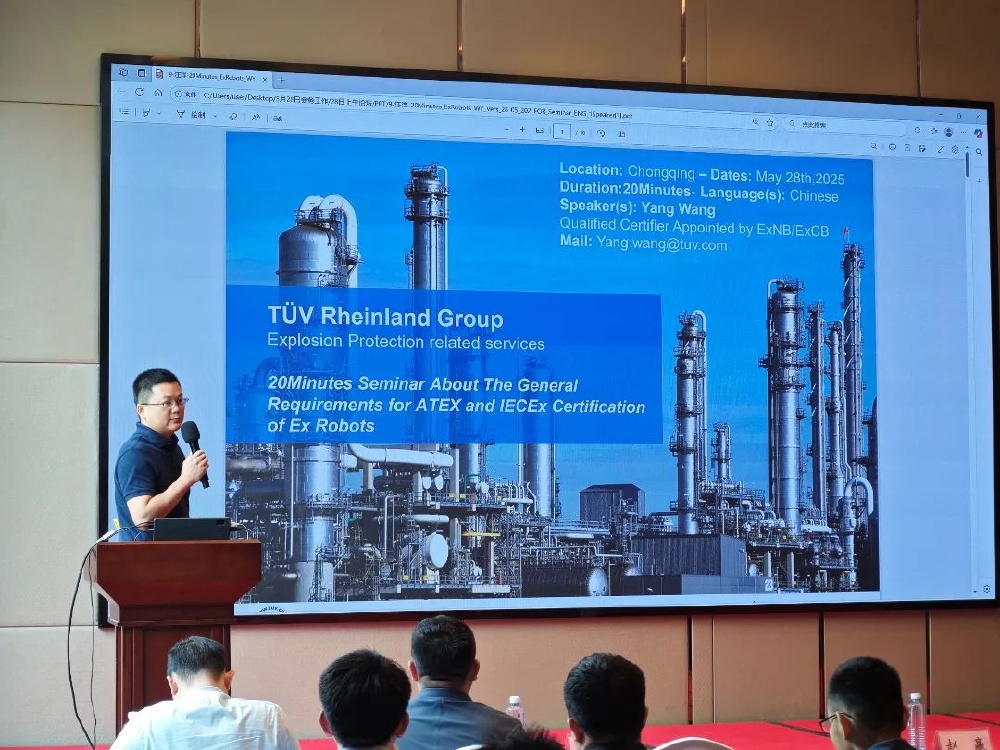Open the Edge sidebar search icon
This screenshot has height=750, width=1000.
pos(980,152)
